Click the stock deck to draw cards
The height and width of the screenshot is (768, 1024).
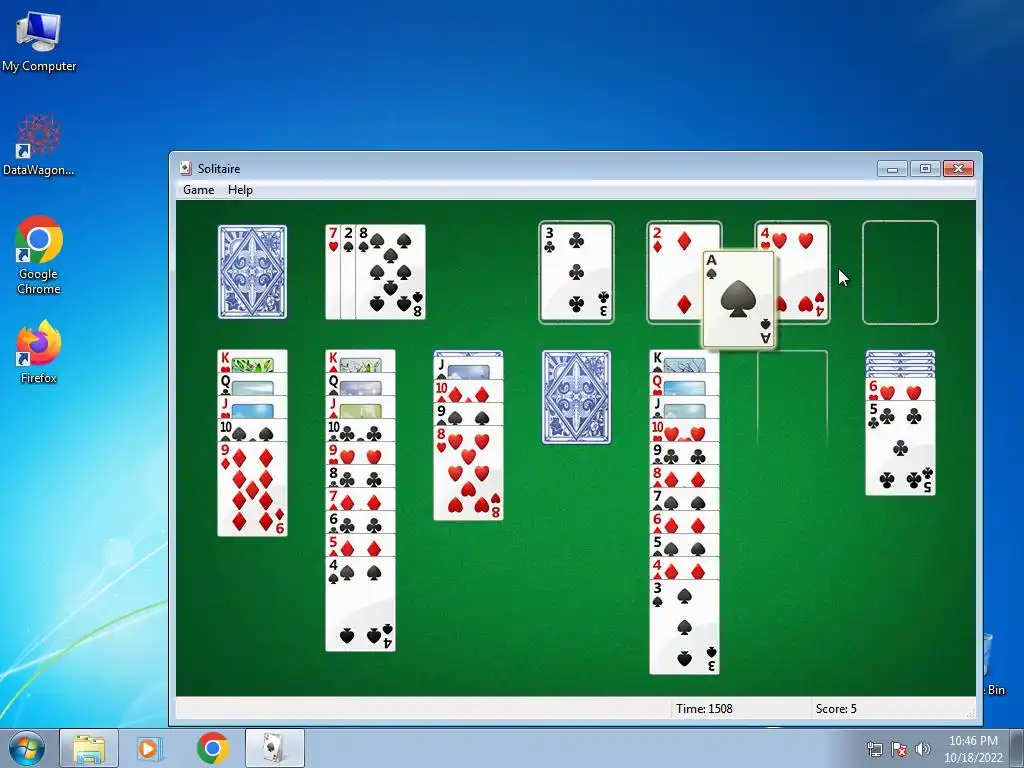252,272
